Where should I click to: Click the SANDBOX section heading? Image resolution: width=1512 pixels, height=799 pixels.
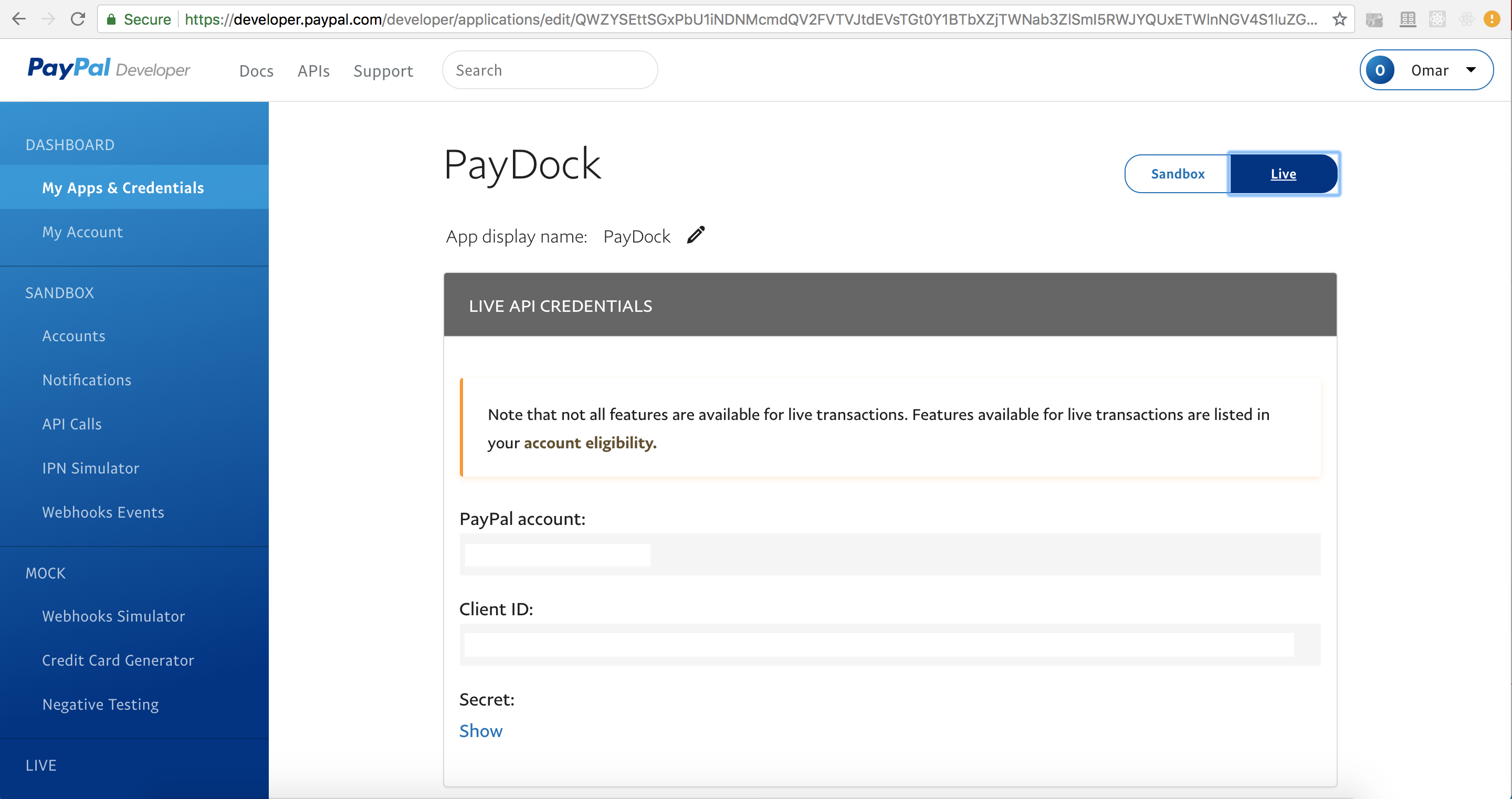59,292
